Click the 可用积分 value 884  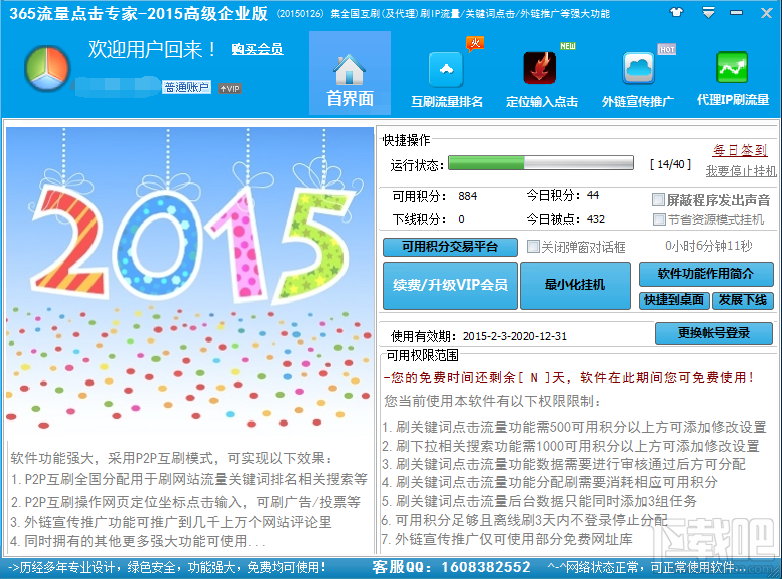click(468, 196)
